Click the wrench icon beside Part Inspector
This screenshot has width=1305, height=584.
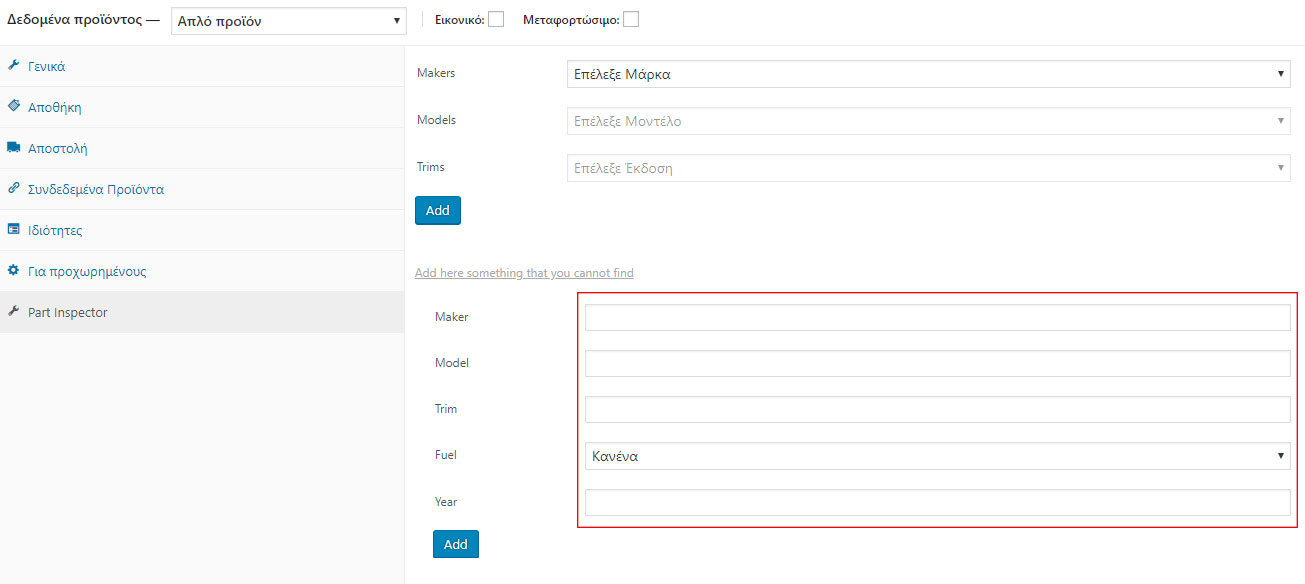pos(13,312)
